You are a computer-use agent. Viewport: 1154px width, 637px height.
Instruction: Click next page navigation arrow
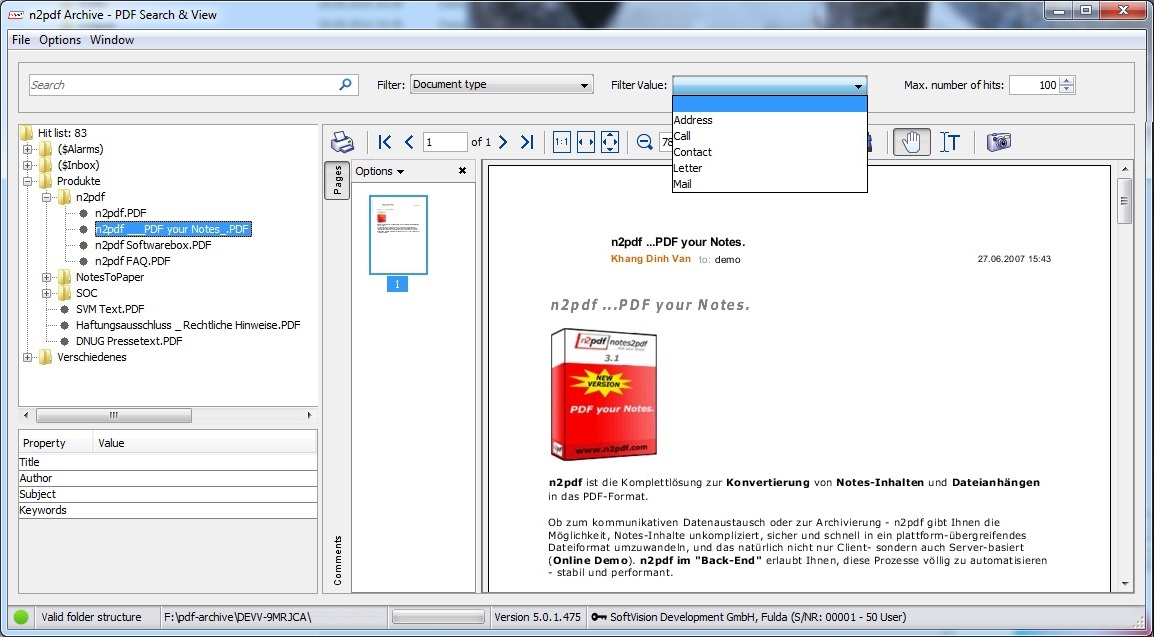(x=503, y=141)
